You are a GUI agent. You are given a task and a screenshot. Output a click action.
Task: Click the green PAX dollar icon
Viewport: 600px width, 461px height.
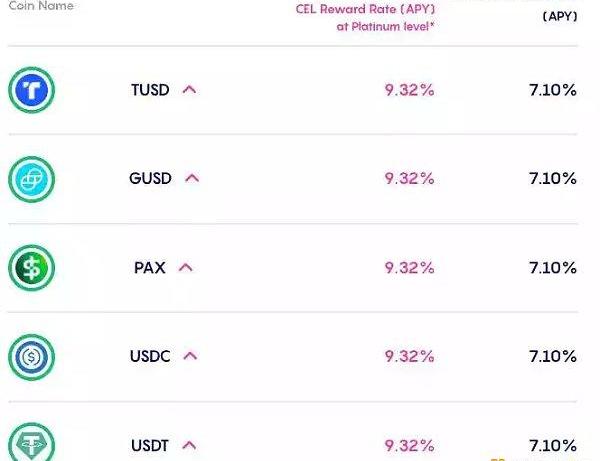(x=31, y=268)
